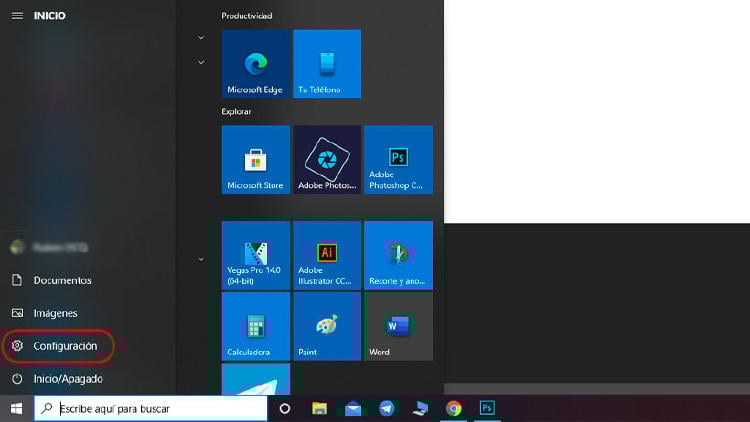The width and height of the screenshot is (750, 422).
Task: Launch the Tu Teléfono tile
Action: (x=327, y=64)
